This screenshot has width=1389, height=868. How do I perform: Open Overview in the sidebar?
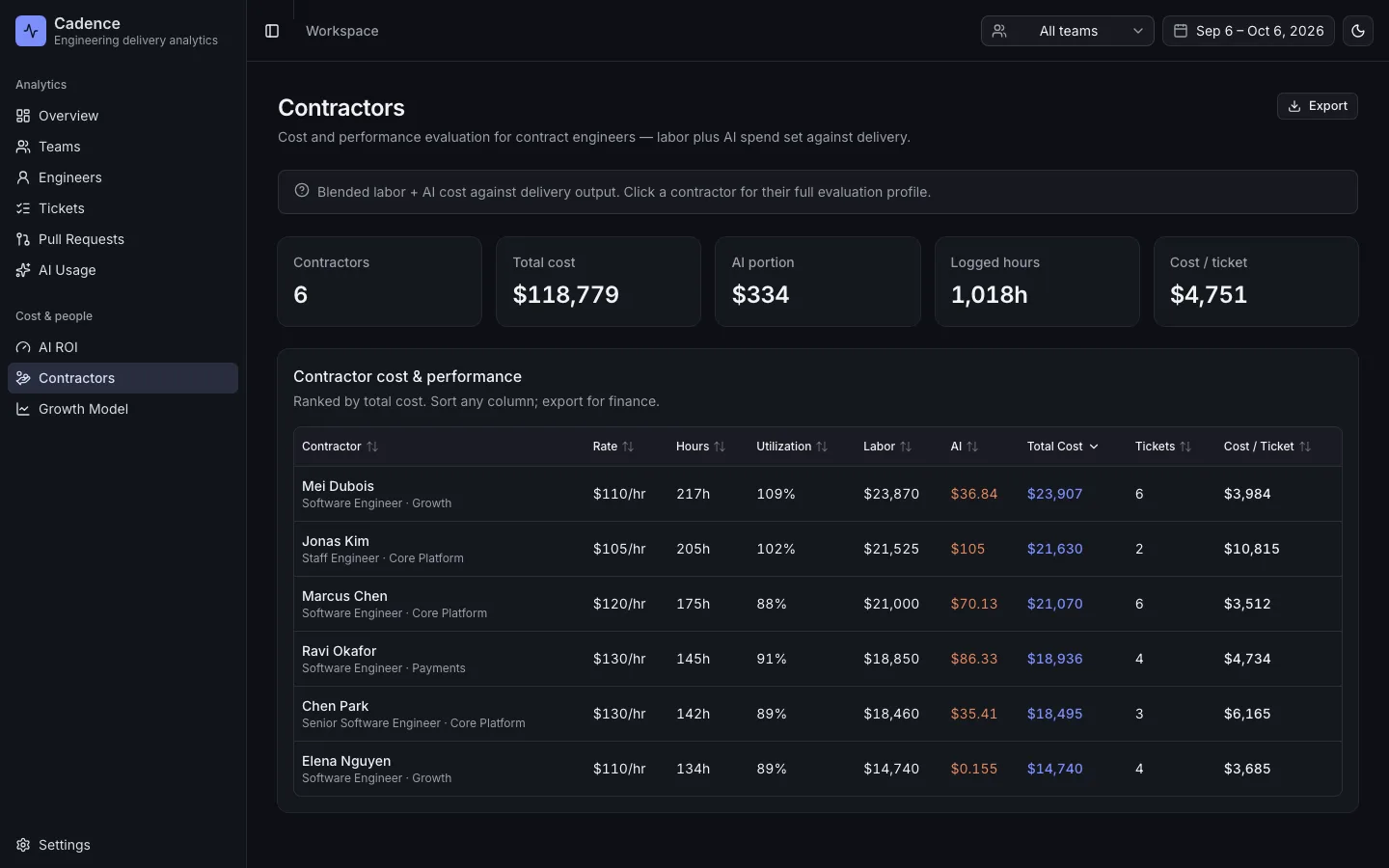click(x=123, y=116)
